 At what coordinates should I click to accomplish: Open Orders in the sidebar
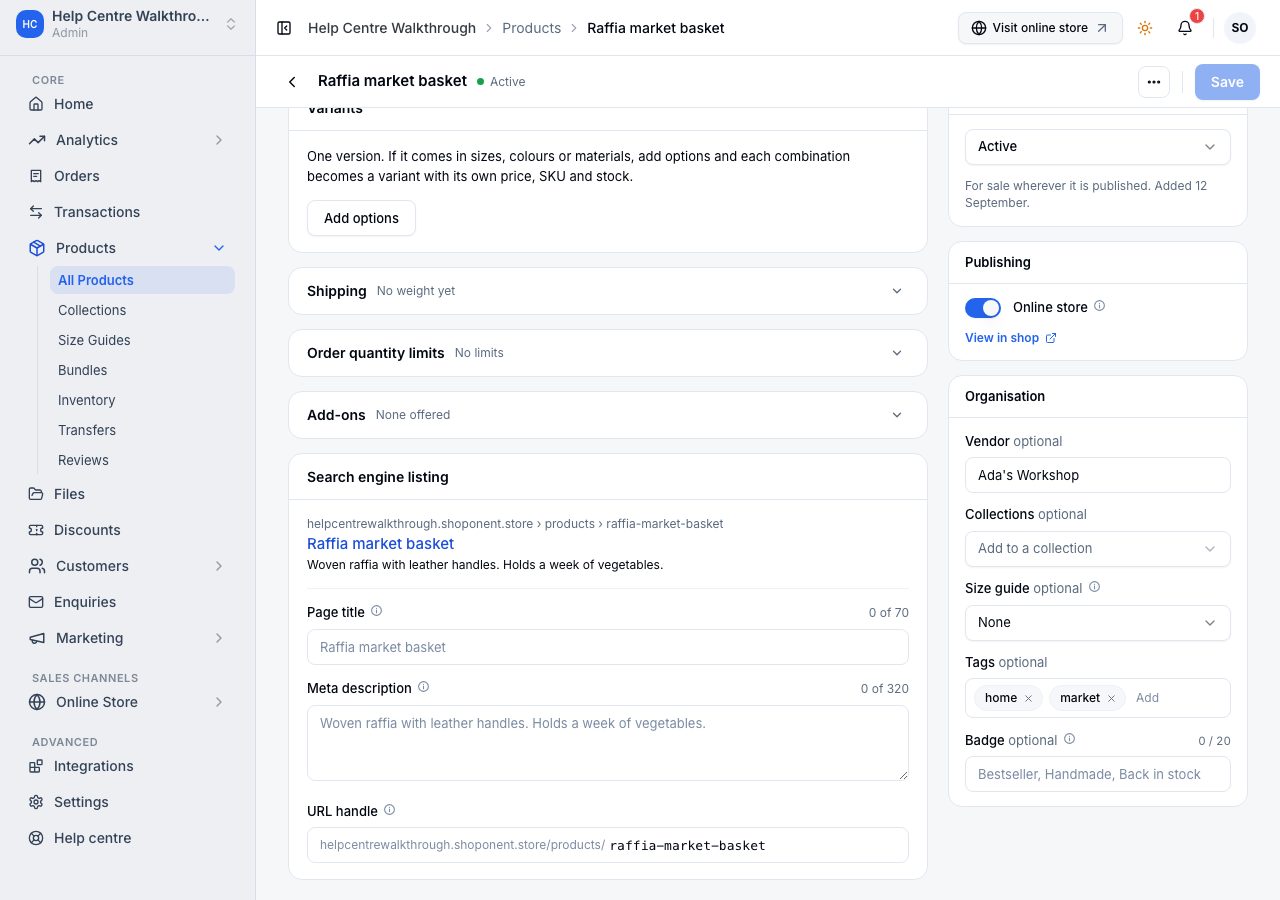tap(128, 176)
